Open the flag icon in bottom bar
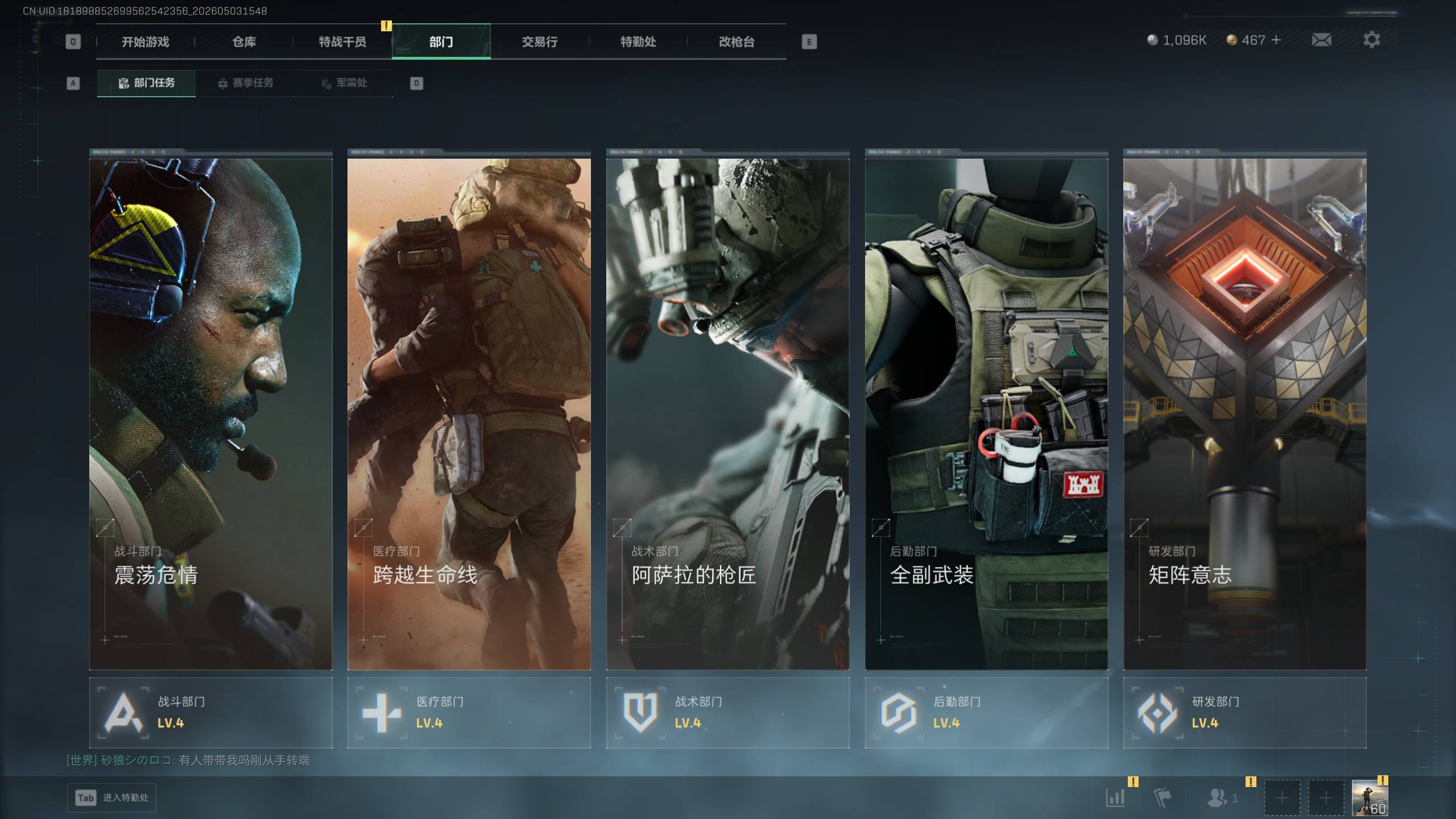 pos(1162,797)
